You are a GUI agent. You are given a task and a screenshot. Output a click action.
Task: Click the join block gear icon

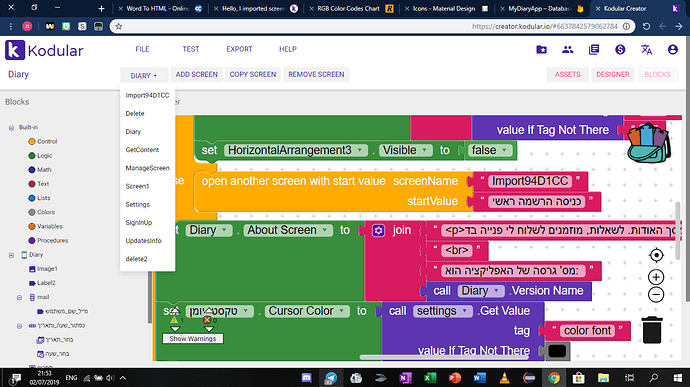tap(378, 230)
